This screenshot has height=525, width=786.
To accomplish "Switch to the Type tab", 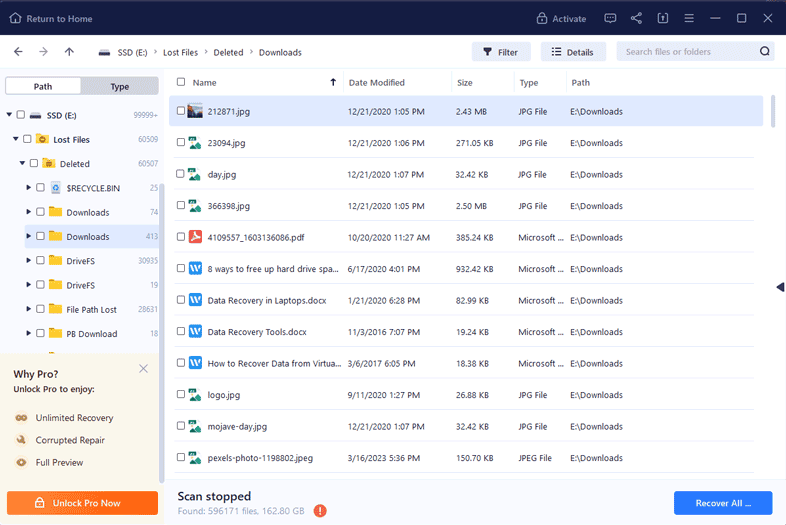I will click(x=120, y=86).
